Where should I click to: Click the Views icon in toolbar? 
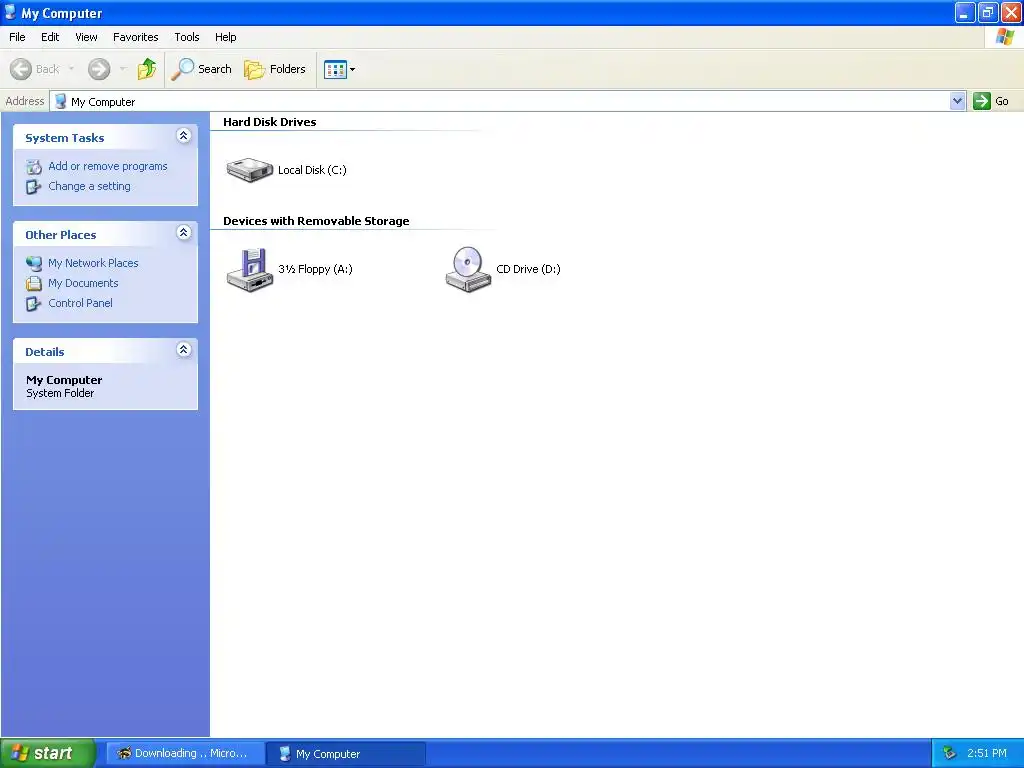pos(335,69)
